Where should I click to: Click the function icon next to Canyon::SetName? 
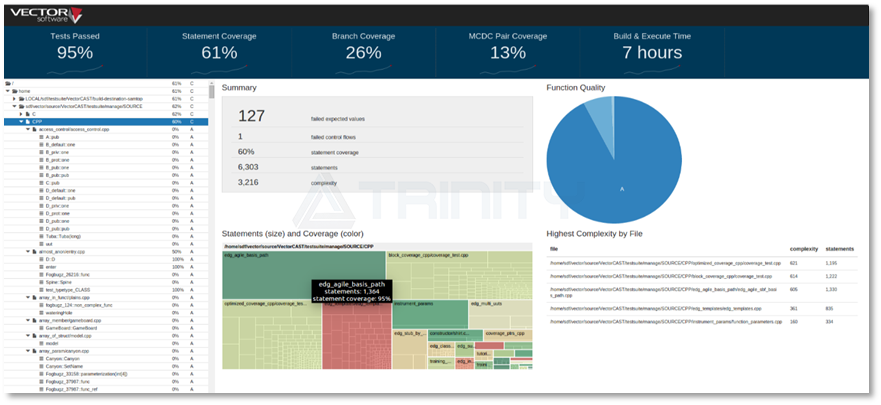click(41, 366)
